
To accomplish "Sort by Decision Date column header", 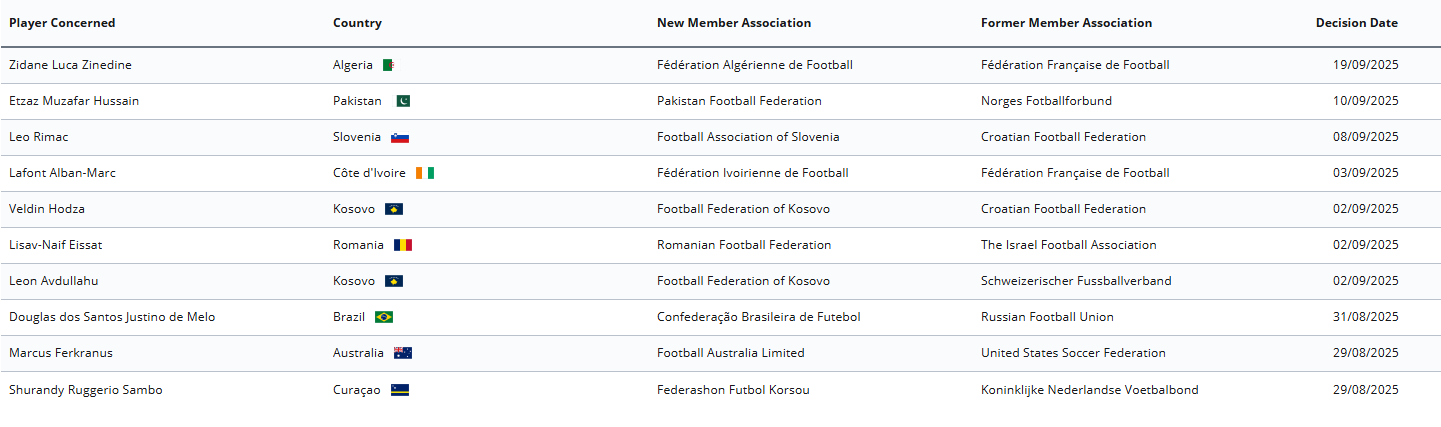I will 1357,23.
